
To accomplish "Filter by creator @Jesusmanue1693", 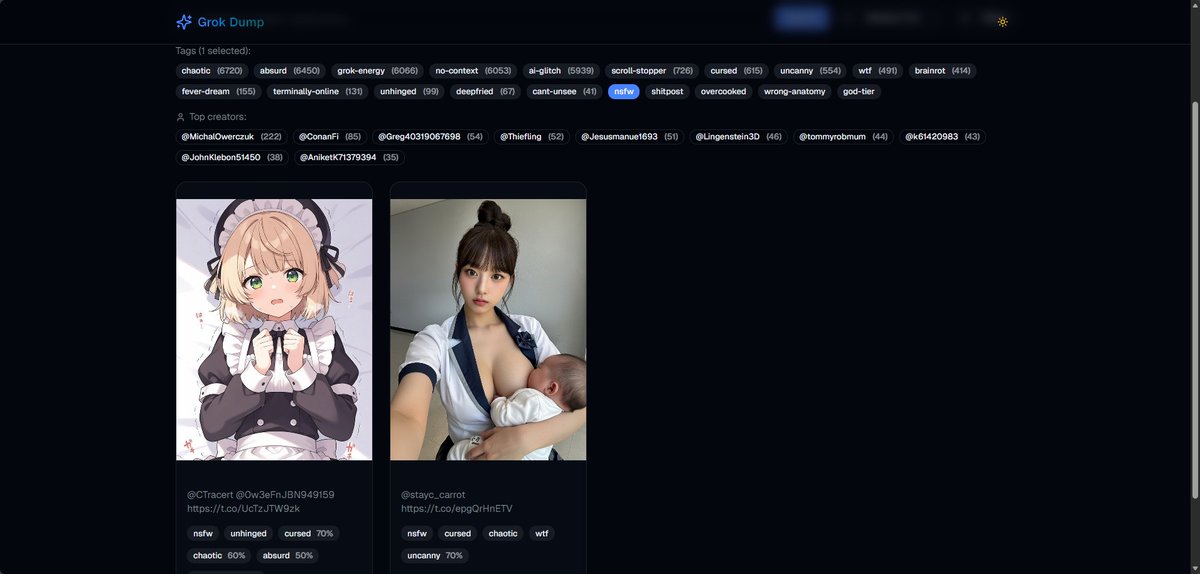I will pos(630,136).
